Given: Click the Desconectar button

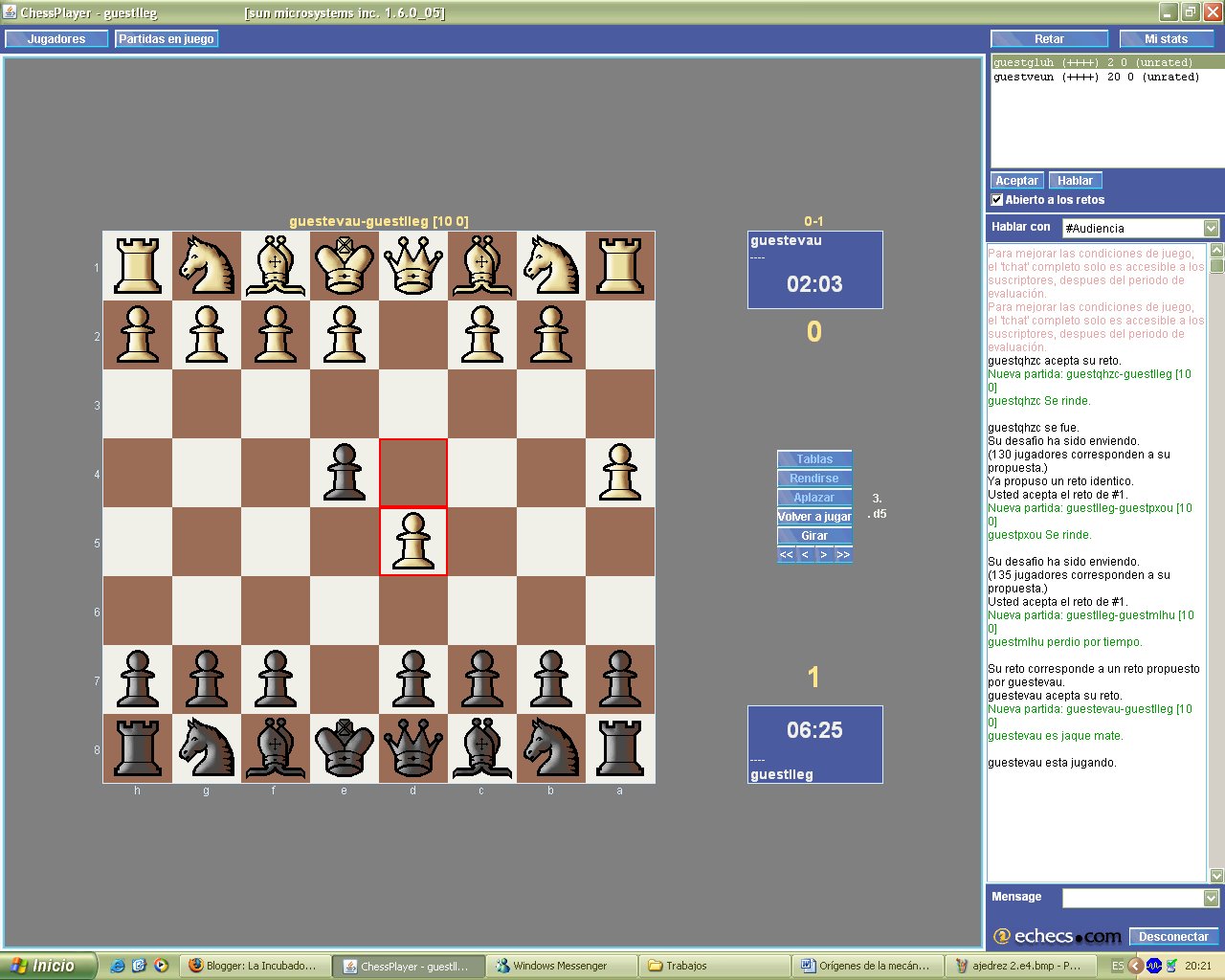Looking at the screenshot, I should point(1173,937).
